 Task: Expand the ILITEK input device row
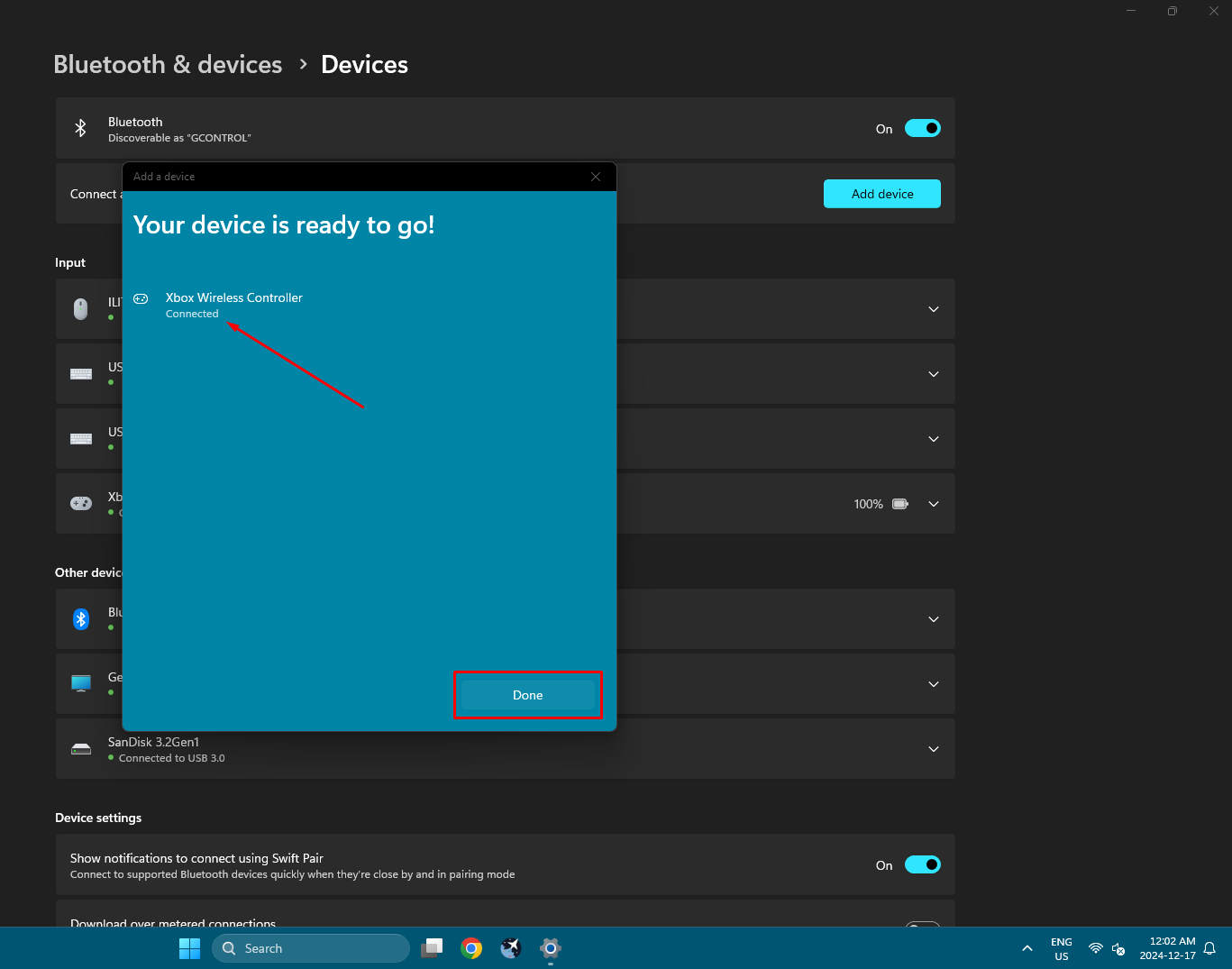(x=933, y=308)
